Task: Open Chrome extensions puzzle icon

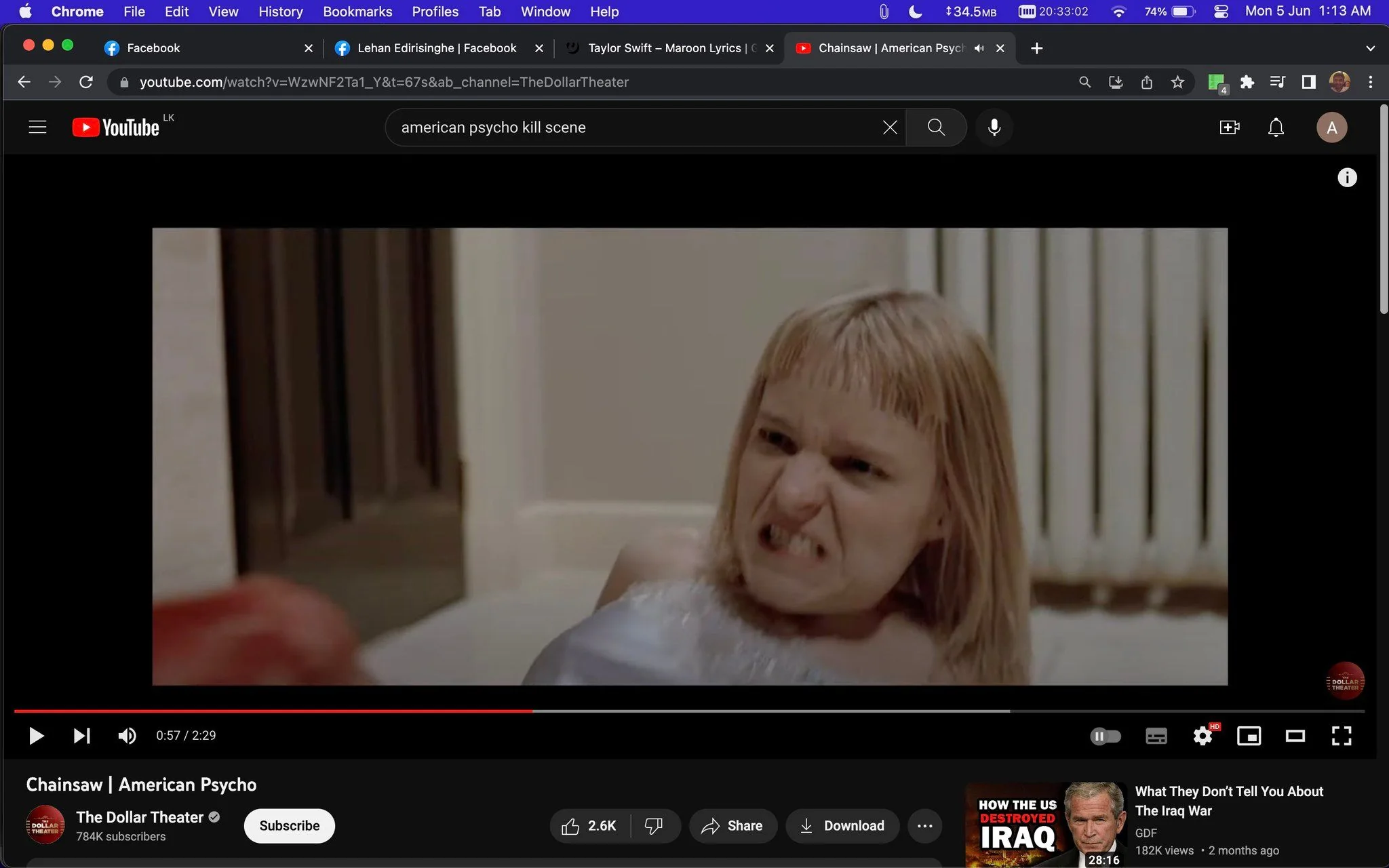Action: point(1247,82)
